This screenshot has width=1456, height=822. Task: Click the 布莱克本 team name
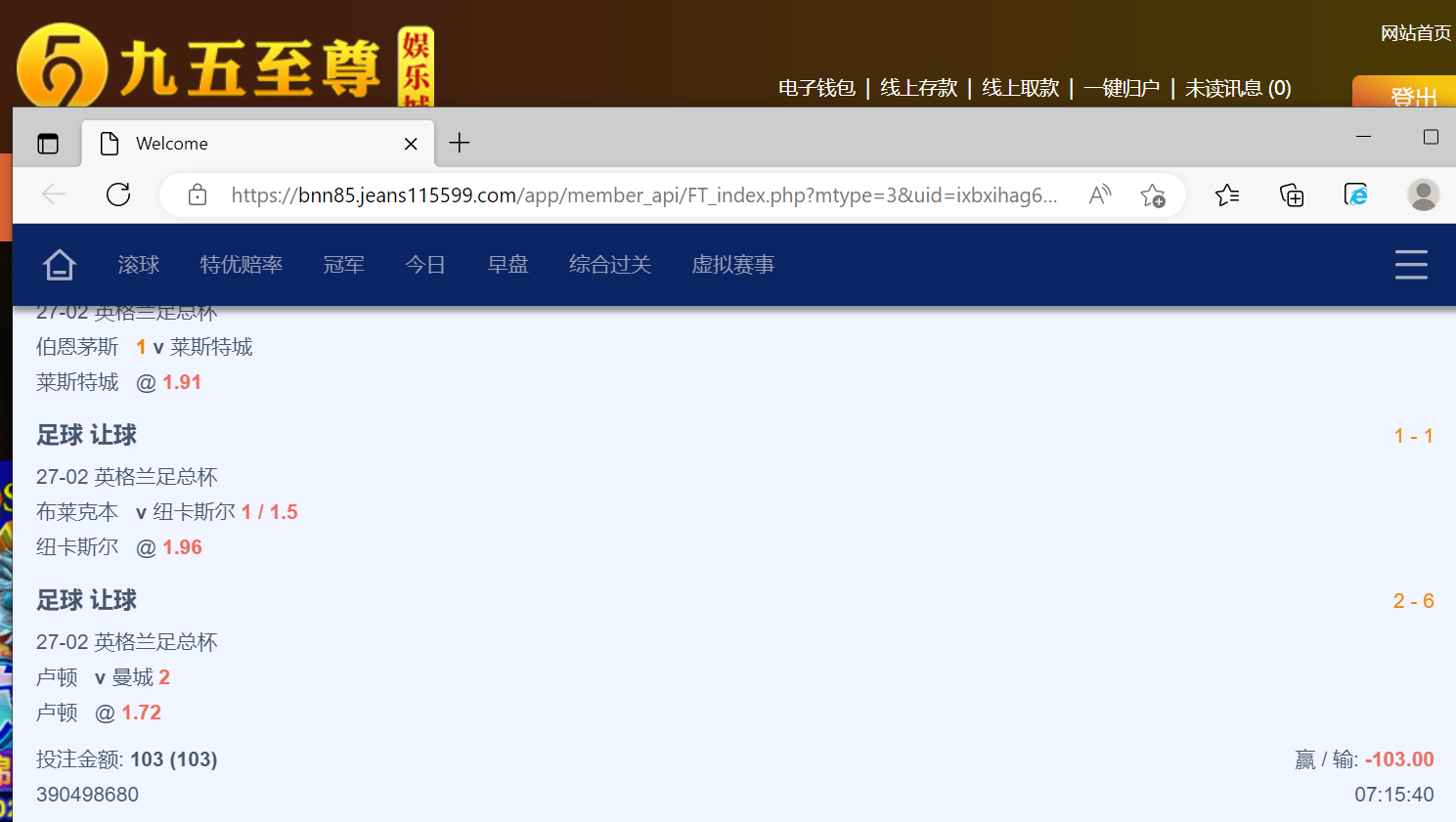[x=77, y=512]
